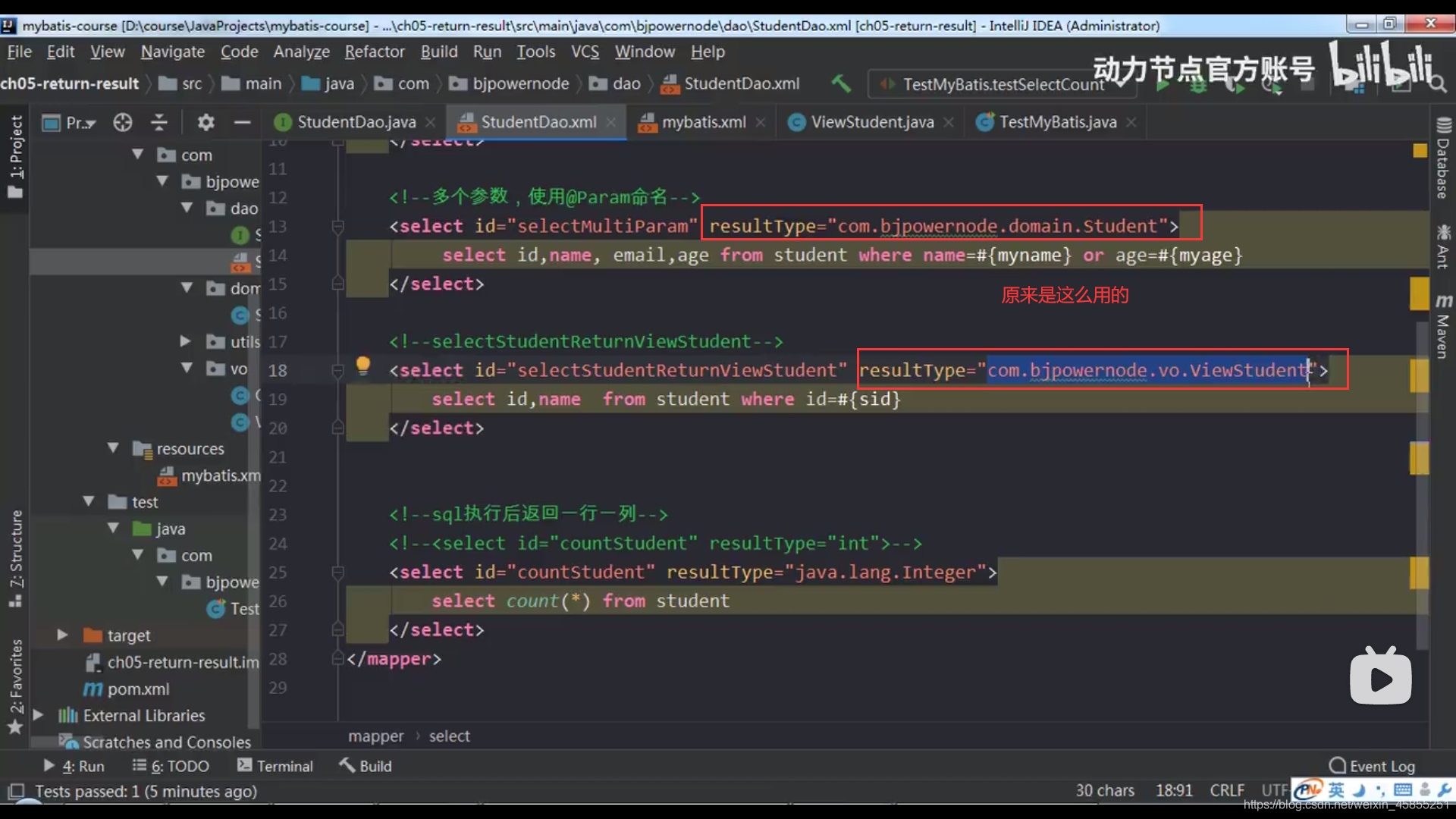Image resolution: width=1456 pixels, height=819 pixels.
Task: Close the ViewStudent.java tab
Action: 949,122
